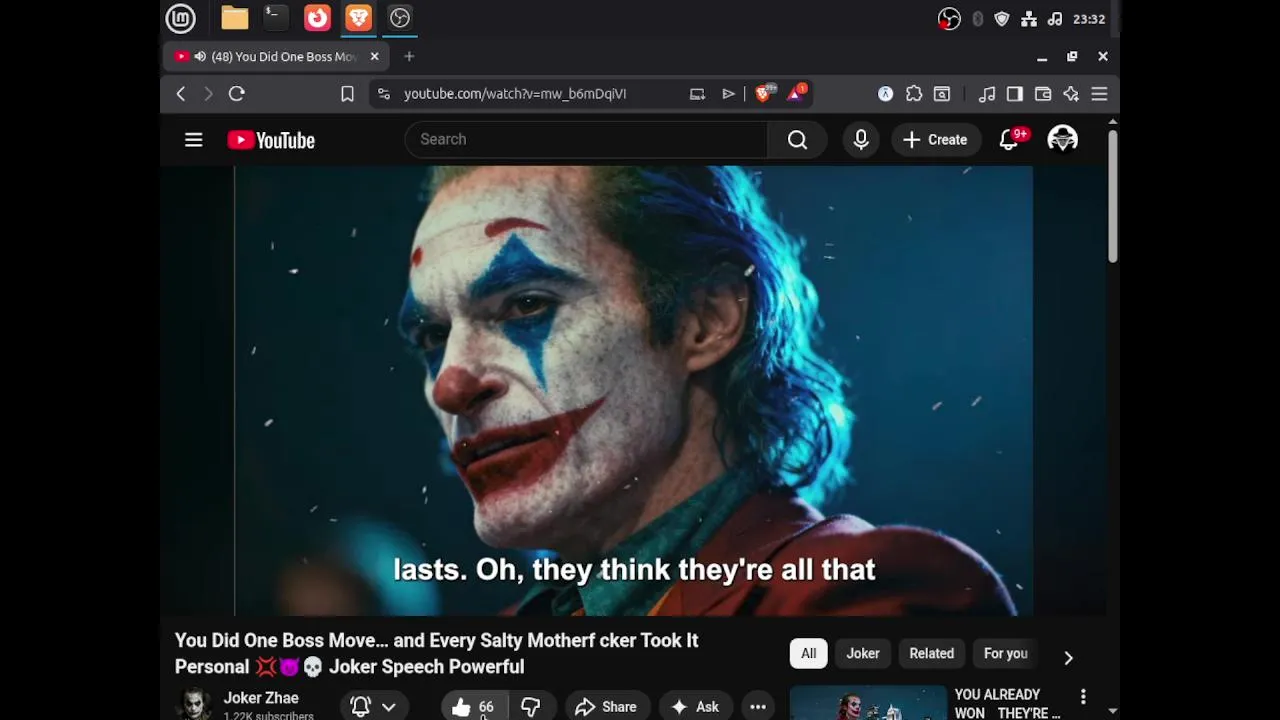View site information in the address bar
Image resolution: width=1280 pixels, height=720 pixels.
[x=383, y=94]
